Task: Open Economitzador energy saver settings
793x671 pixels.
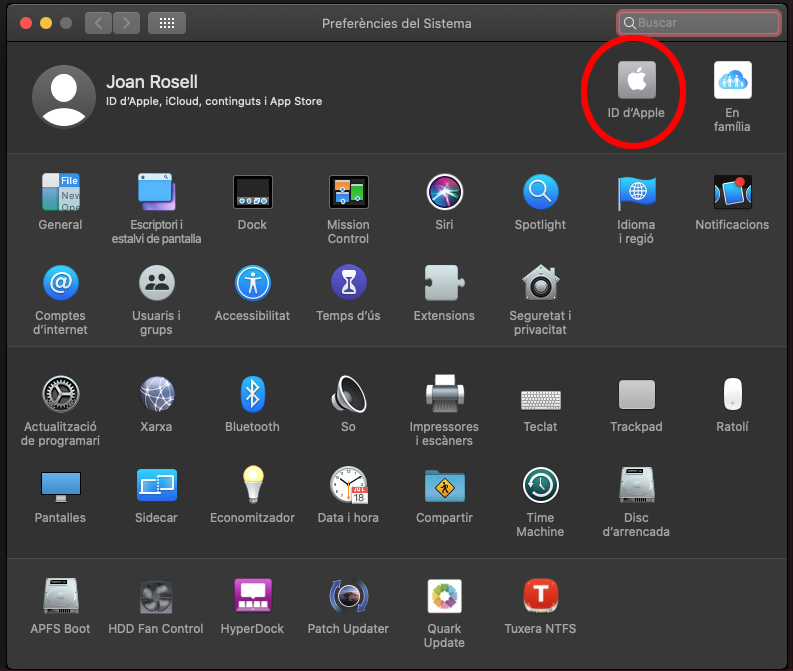Action: tap(252, 486)
